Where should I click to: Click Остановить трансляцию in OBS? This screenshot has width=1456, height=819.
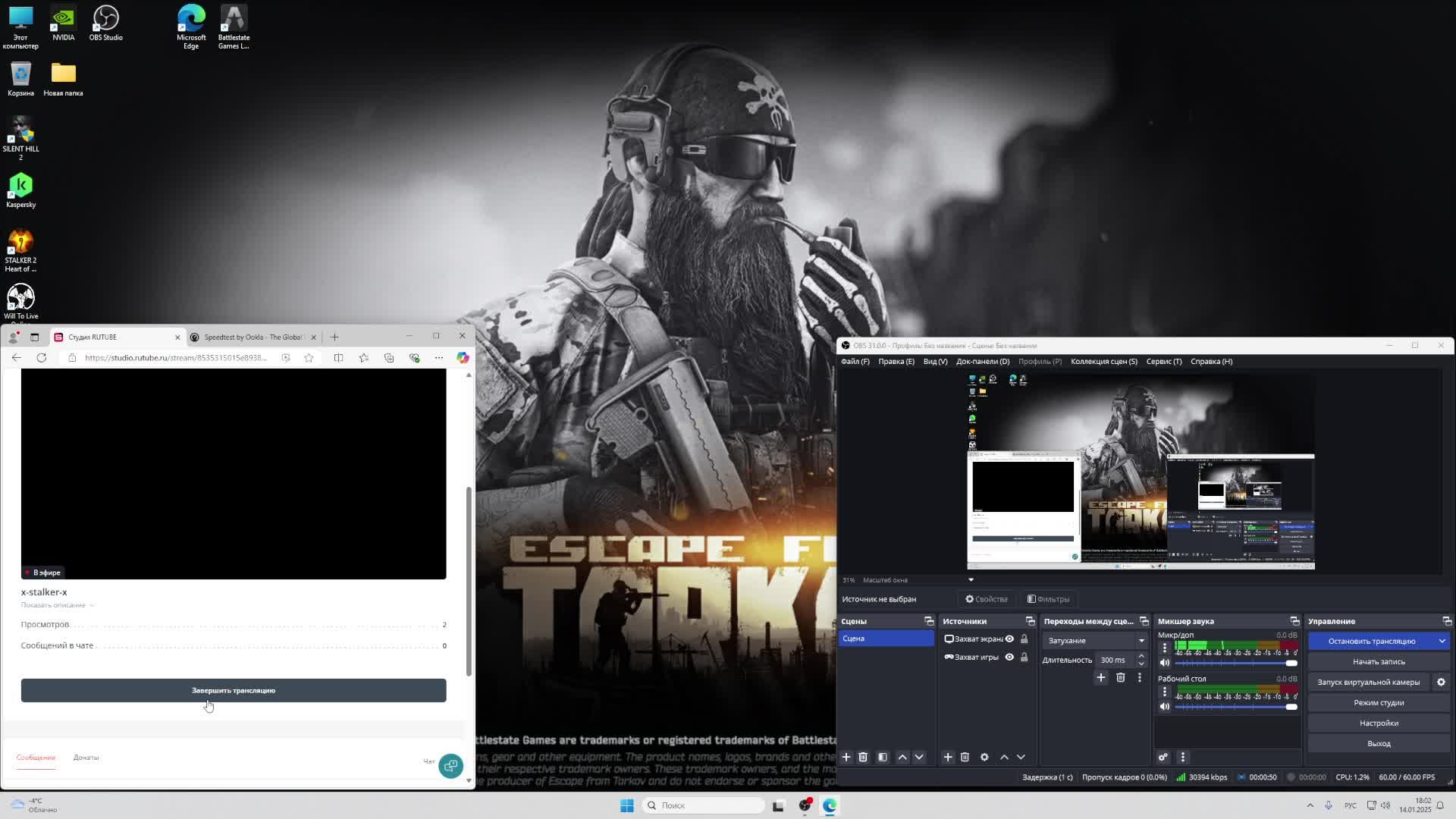1371,641
